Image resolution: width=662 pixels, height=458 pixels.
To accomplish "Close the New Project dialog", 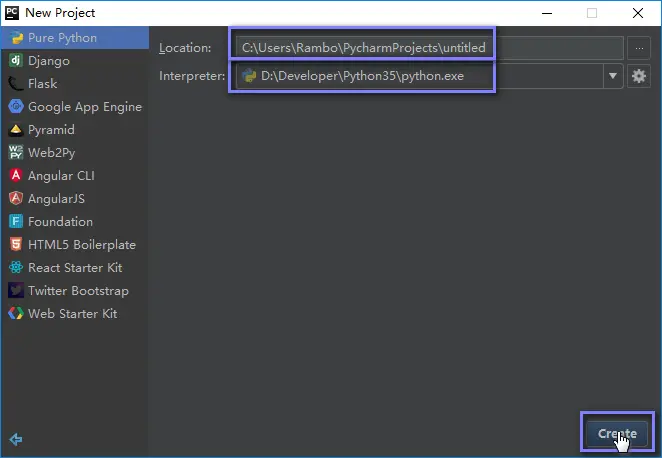I will tap(638, 13).
